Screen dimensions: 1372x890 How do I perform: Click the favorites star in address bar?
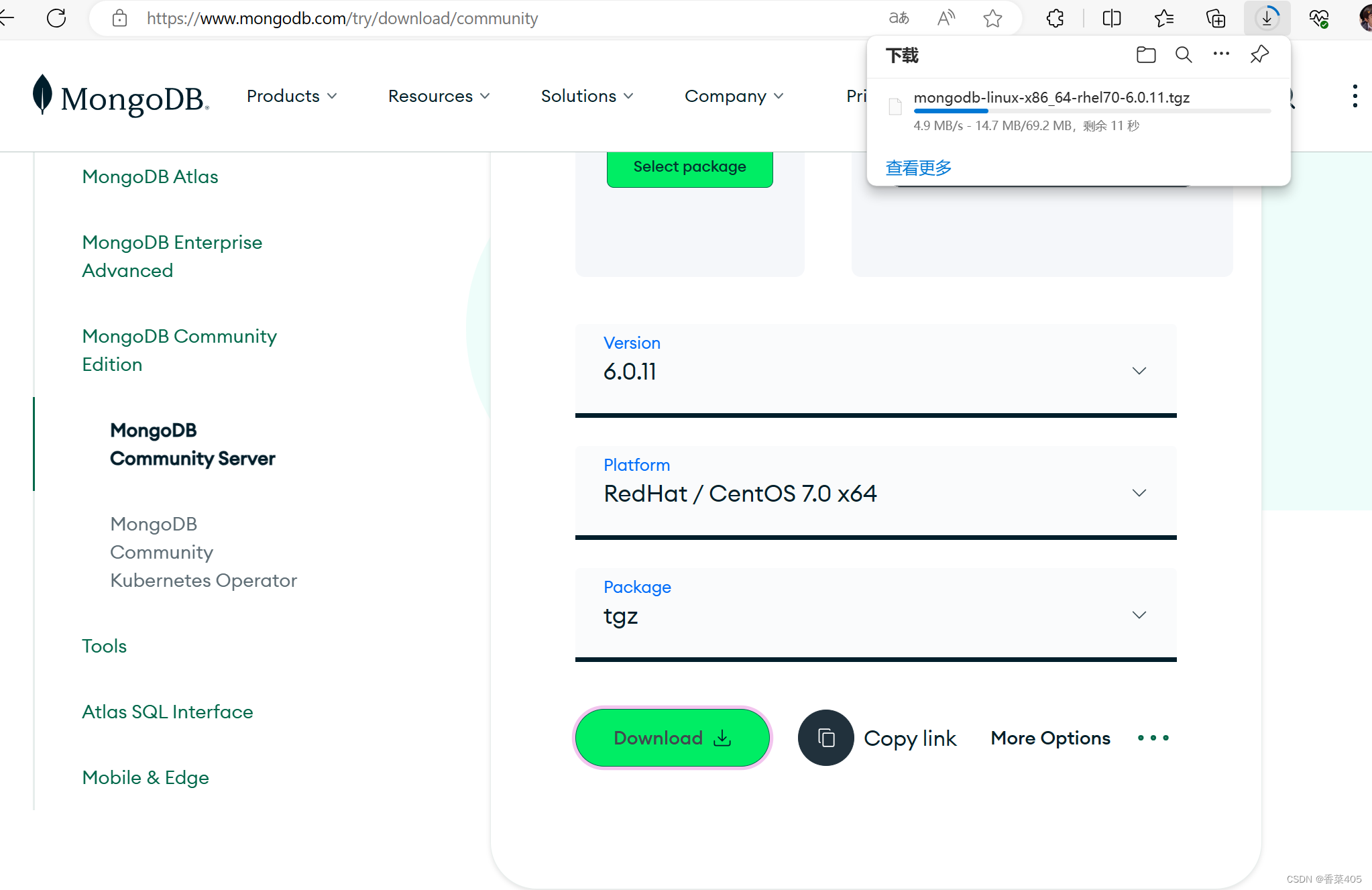992,18
